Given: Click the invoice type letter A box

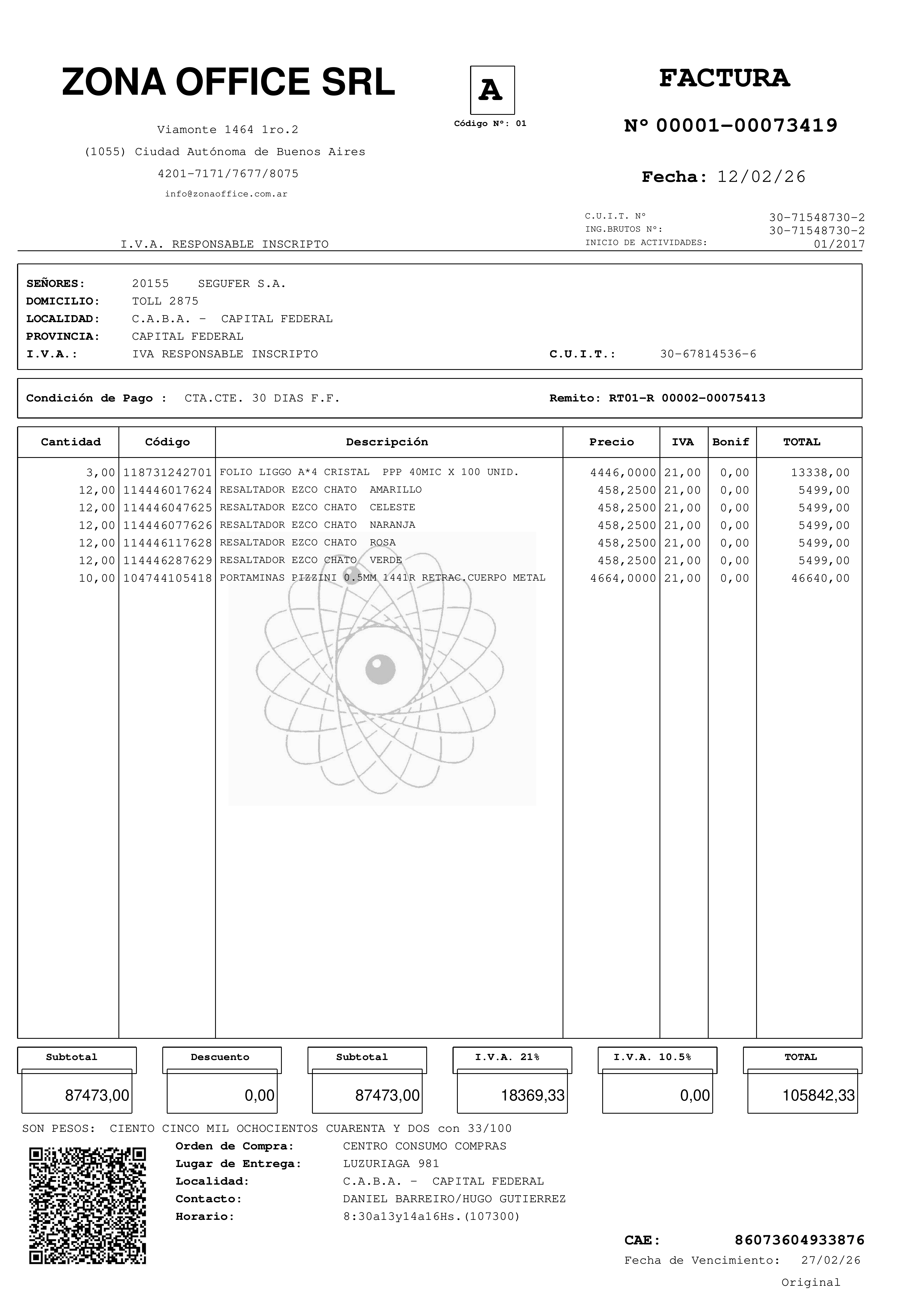Looking at the screenshot, I should [x=492, y=90].
